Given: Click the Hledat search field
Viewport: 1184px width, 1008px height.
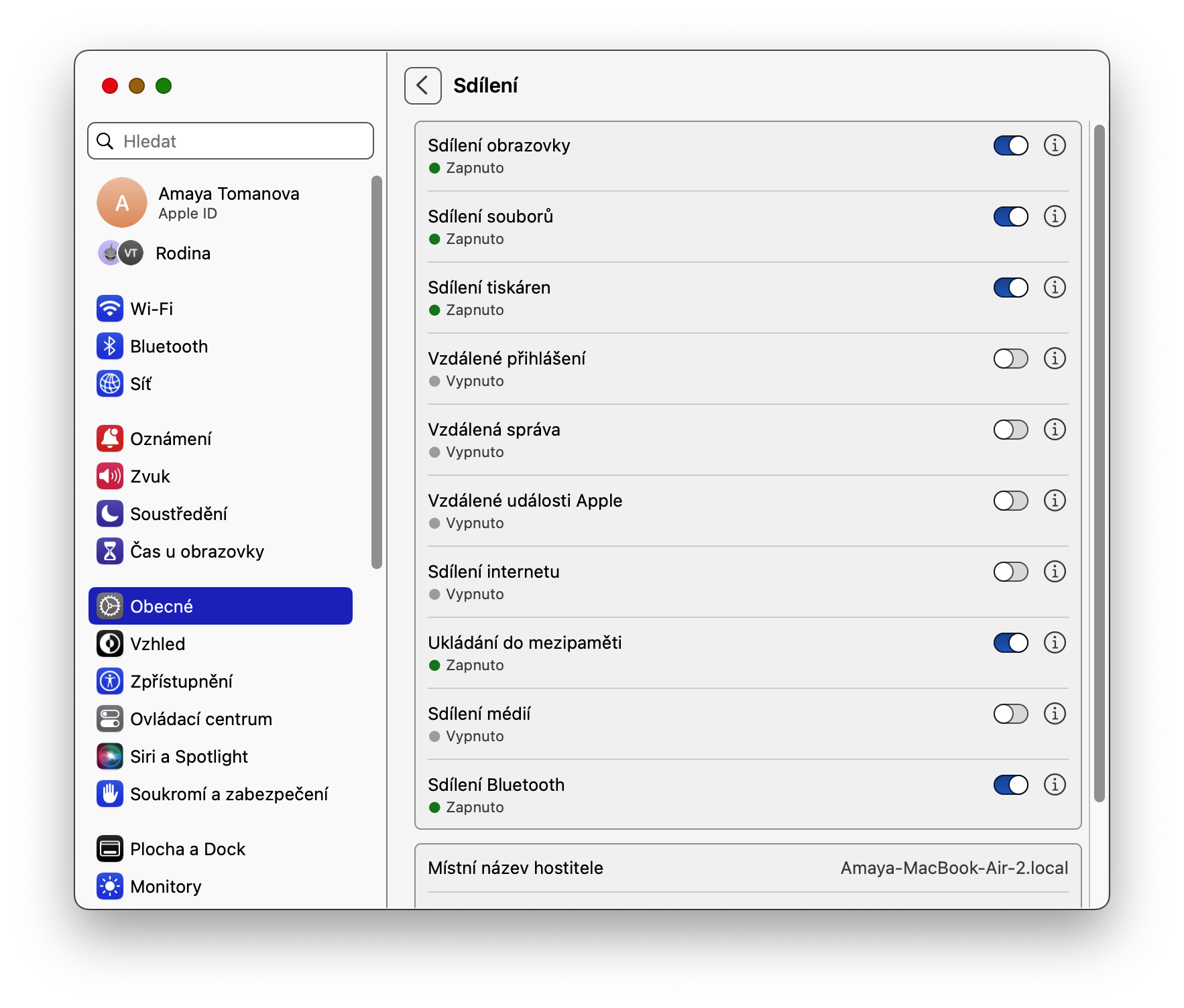Looking at the screenshot, I should pos(231,141).
